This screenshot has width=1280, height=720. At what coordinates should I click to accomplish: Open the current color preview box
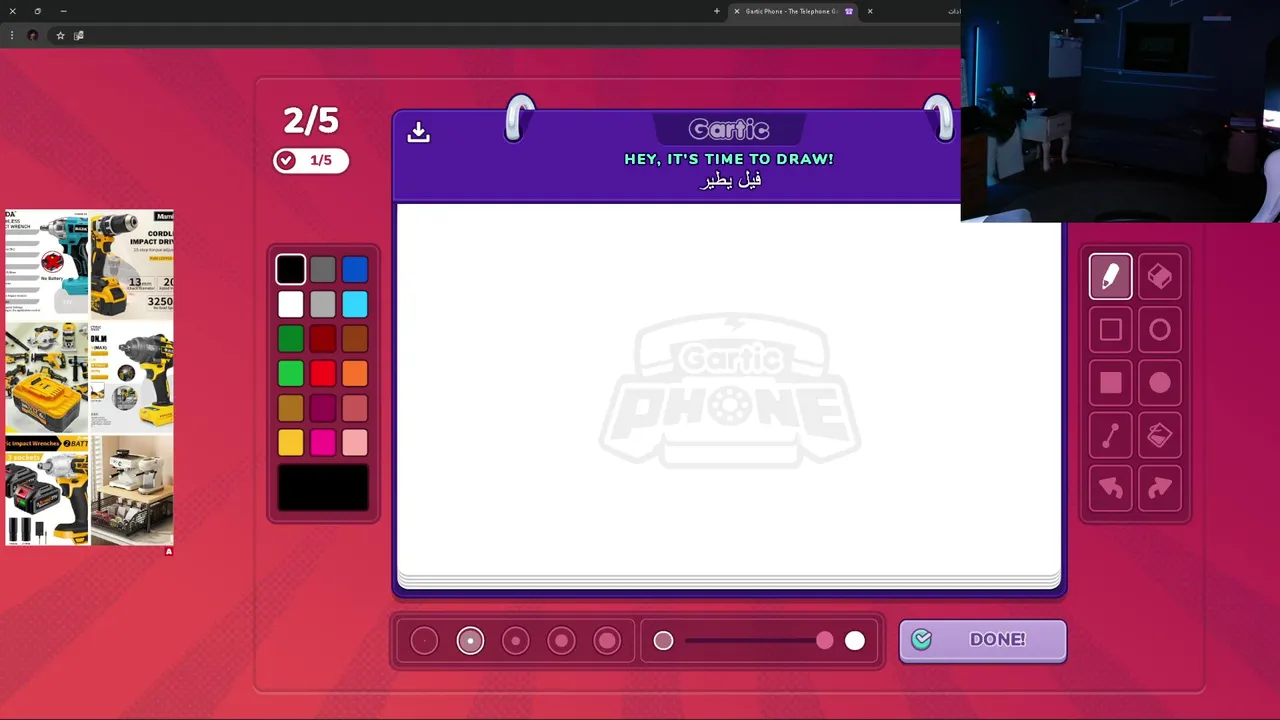click(323, 487)
